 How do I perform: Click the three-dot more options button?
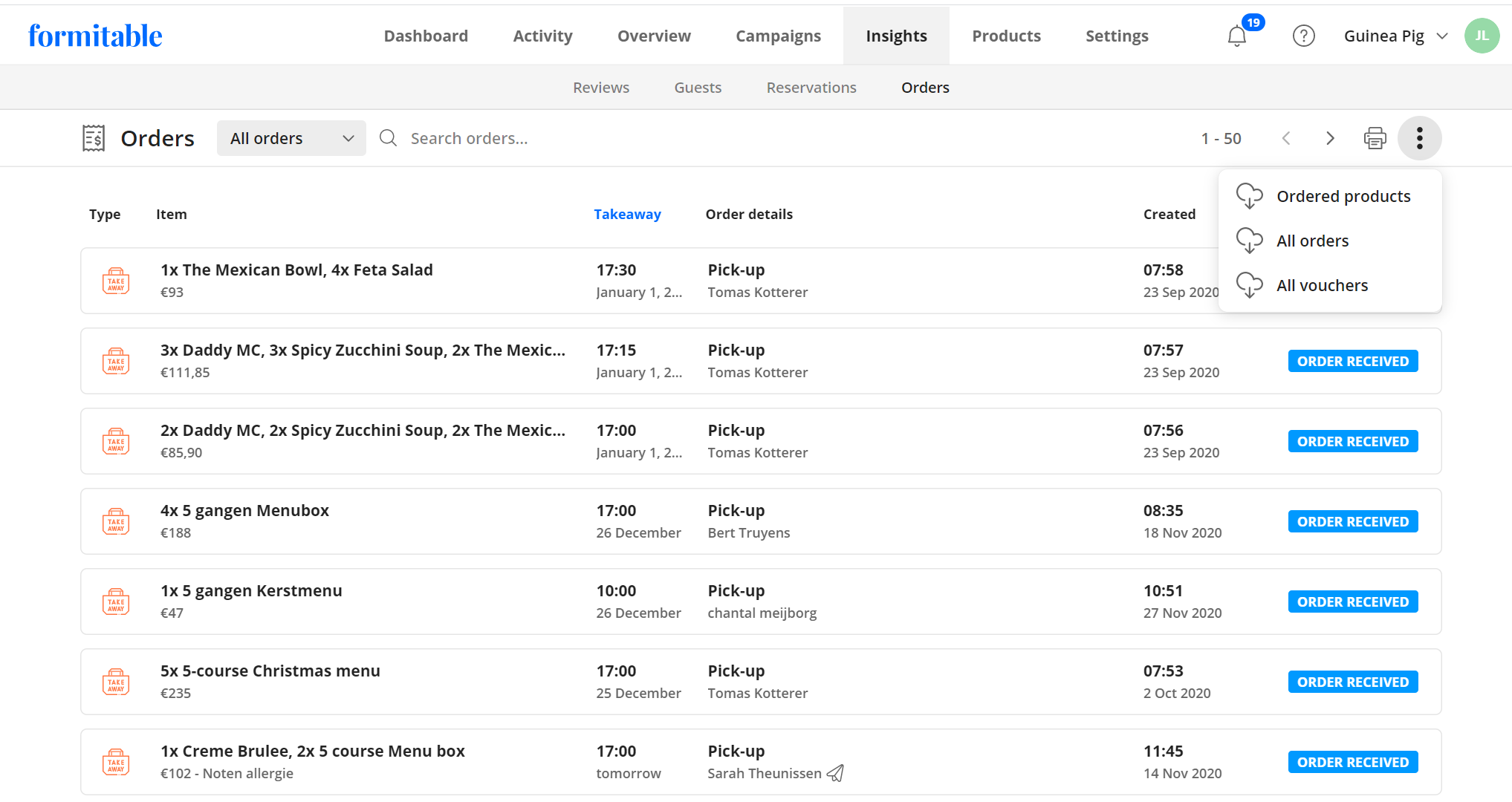pyautogui.click(x=1419, y=138)
